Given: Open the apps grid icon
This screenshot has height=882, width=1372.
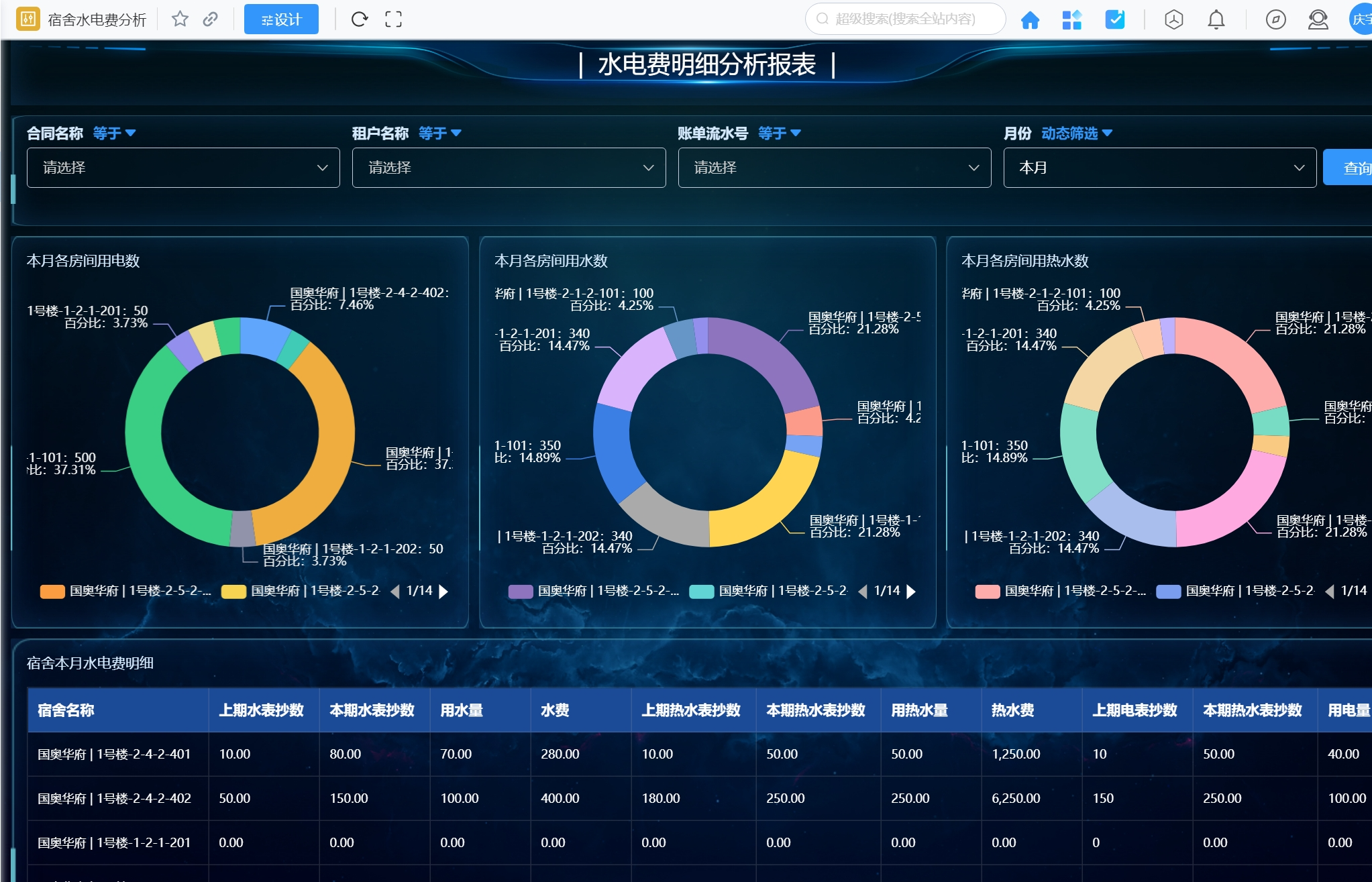Looking at the screenshot, I should [x=1071, y=20].
